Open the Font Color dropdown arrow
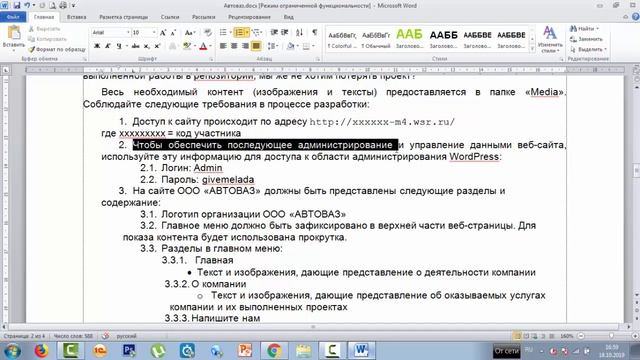Screen dimensions: 640x360 point(211,46)
